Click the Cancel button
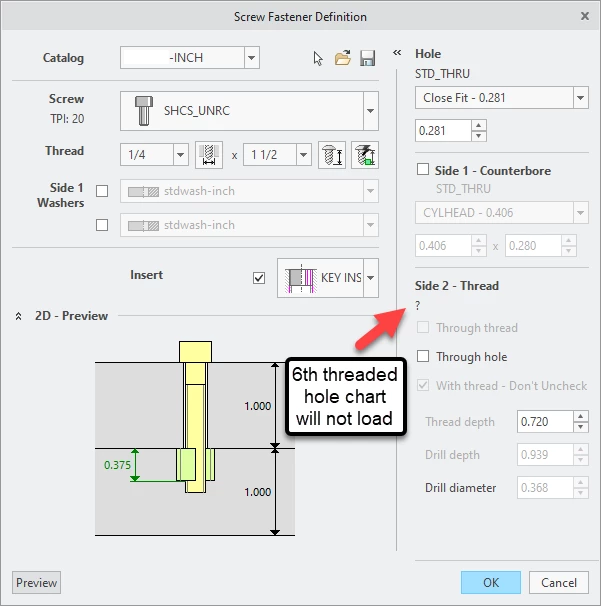 coord(559,582)
